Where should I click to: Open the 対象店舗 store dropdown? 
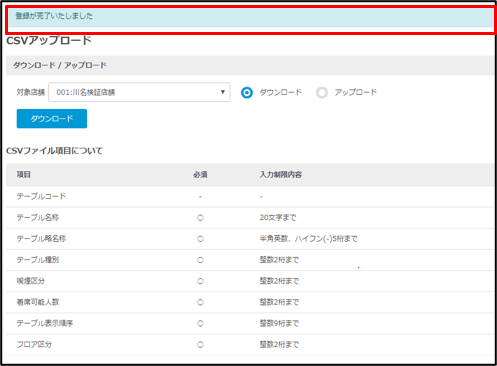pos(139,92)
